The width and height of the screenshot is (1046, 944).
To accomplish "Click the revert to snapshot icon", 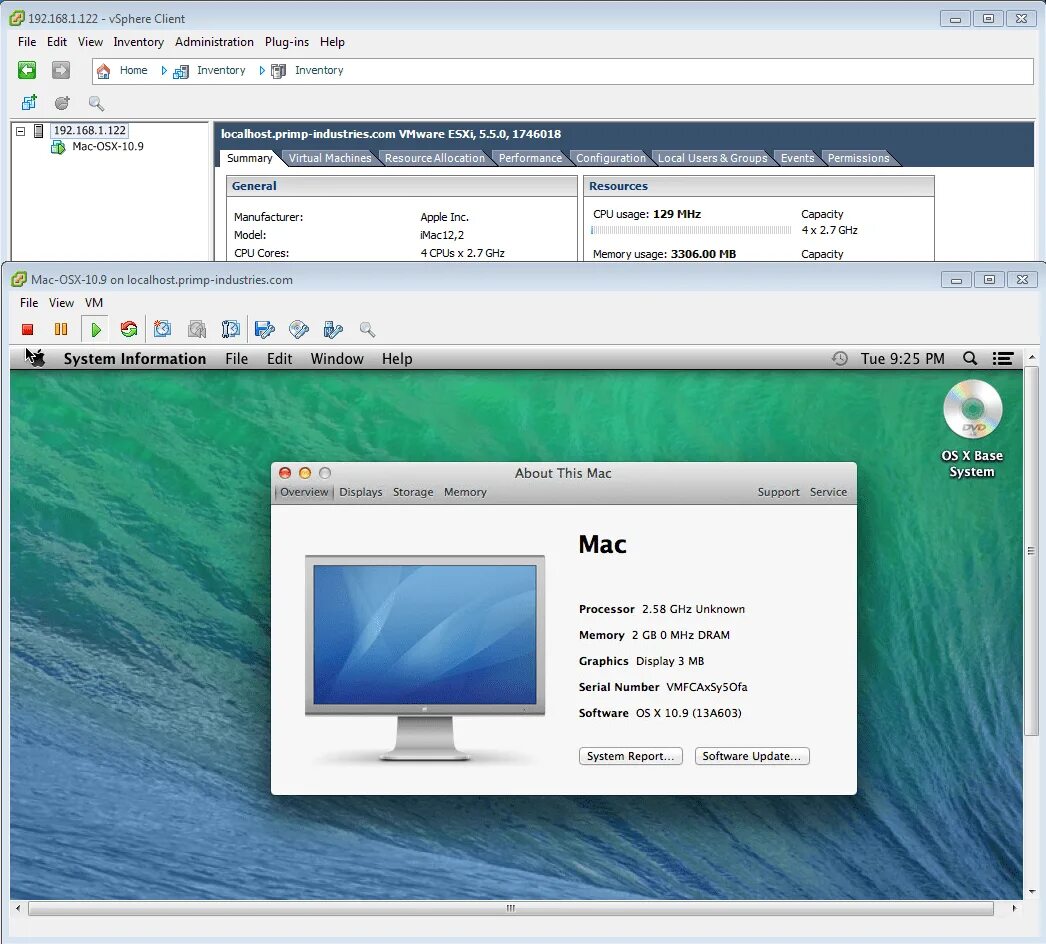I will pos(197,329).
